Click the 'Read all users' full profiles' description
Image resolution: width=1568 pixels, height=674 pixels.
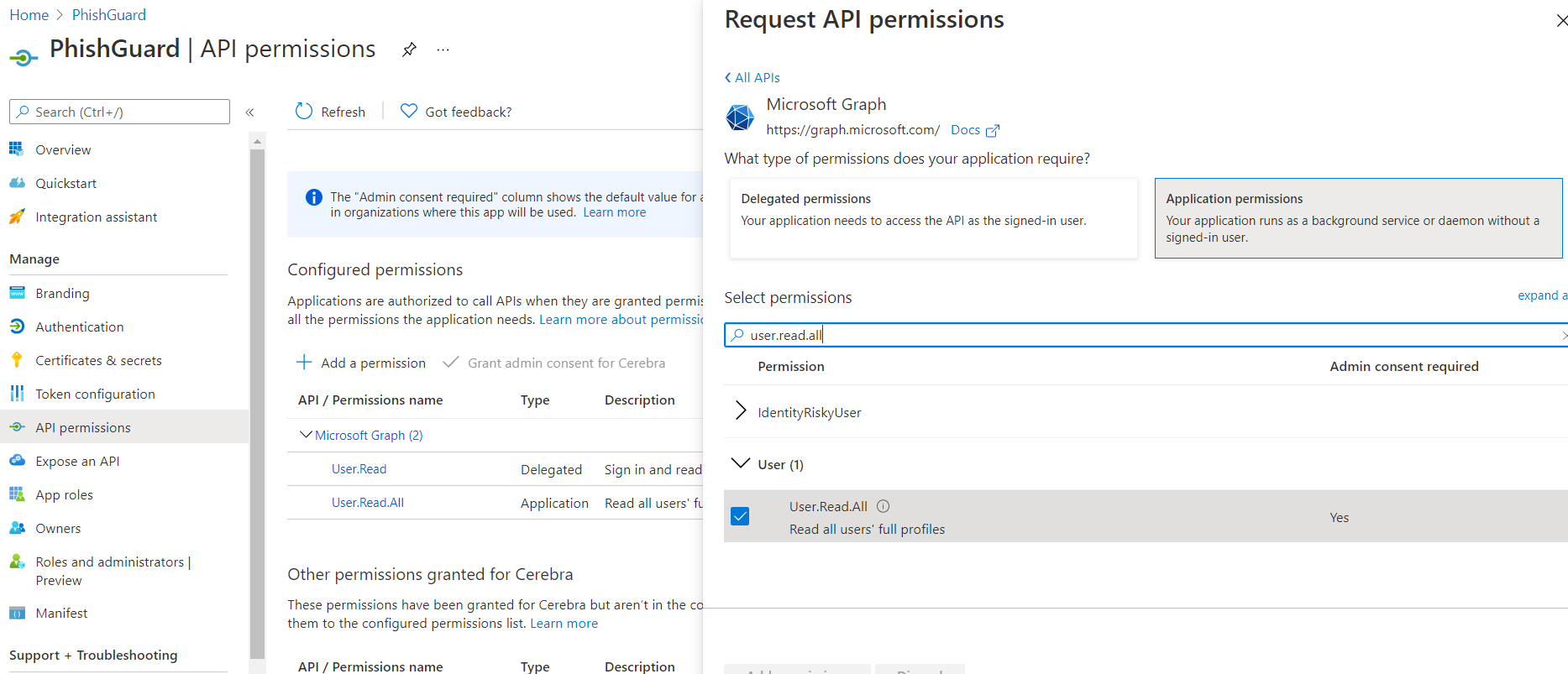tap(867, 529)
